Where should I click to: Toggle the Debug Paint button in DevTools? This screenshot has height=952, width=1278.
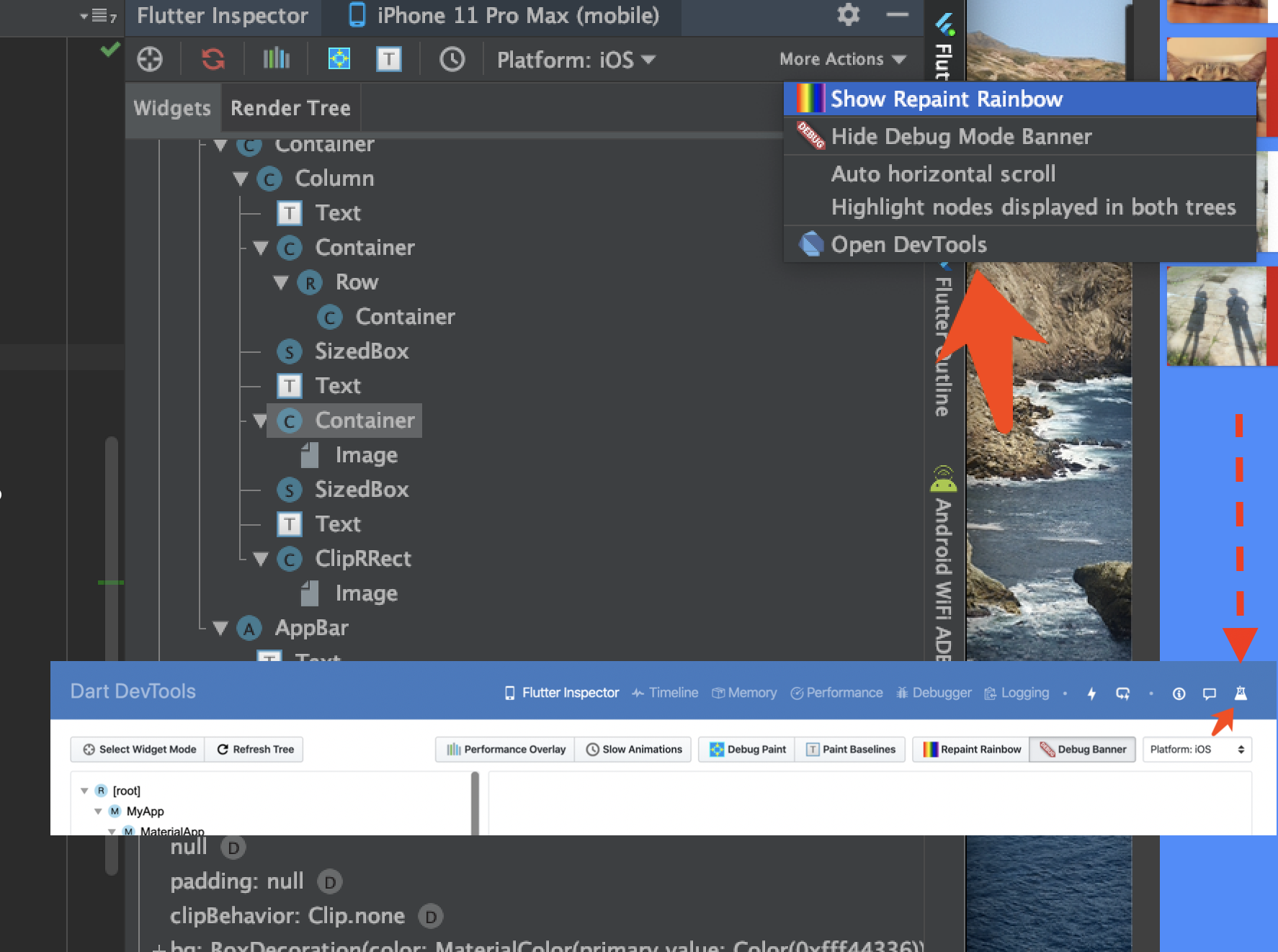(747, 749)
